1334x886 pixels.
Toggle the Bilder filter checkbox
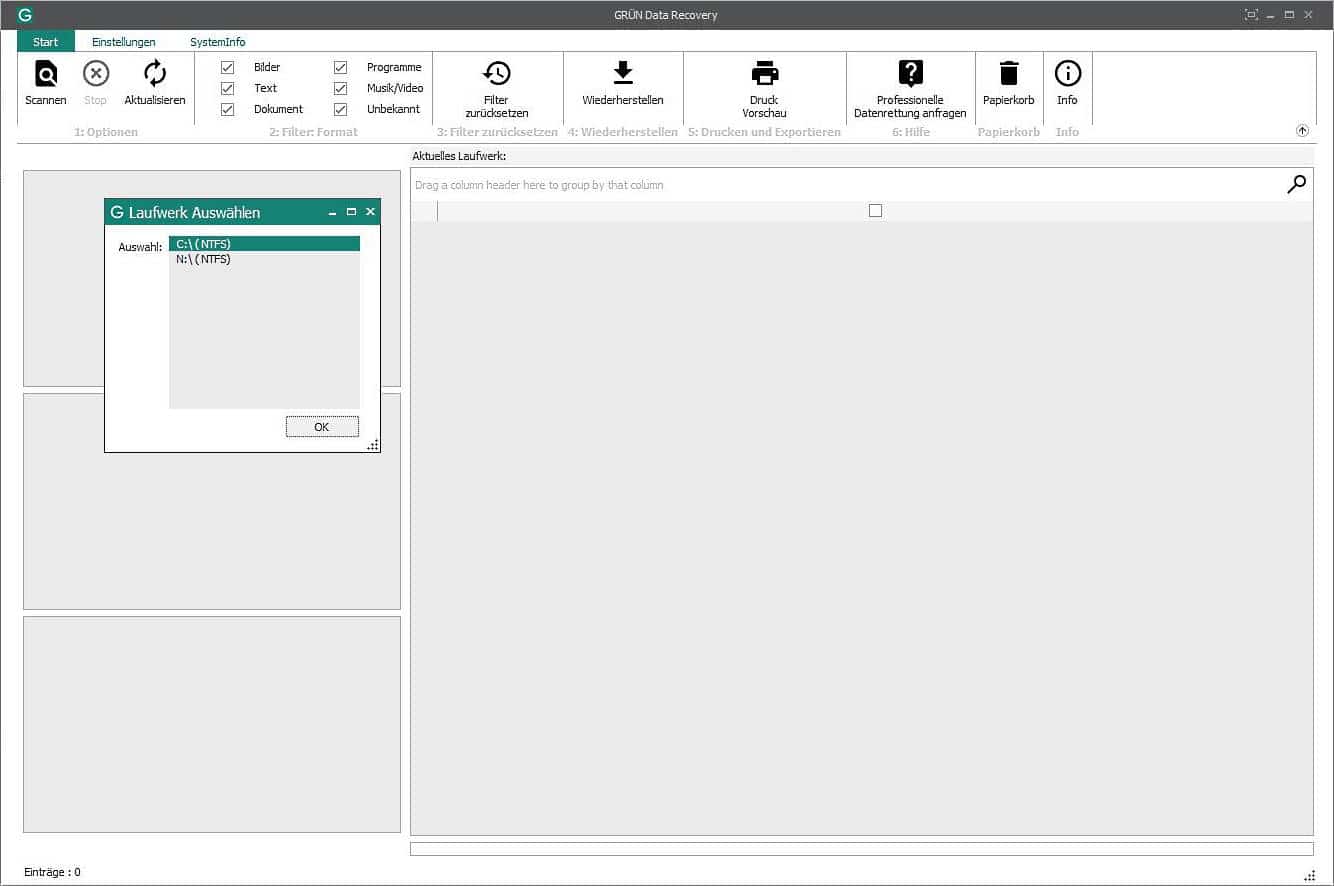(227, 67)
